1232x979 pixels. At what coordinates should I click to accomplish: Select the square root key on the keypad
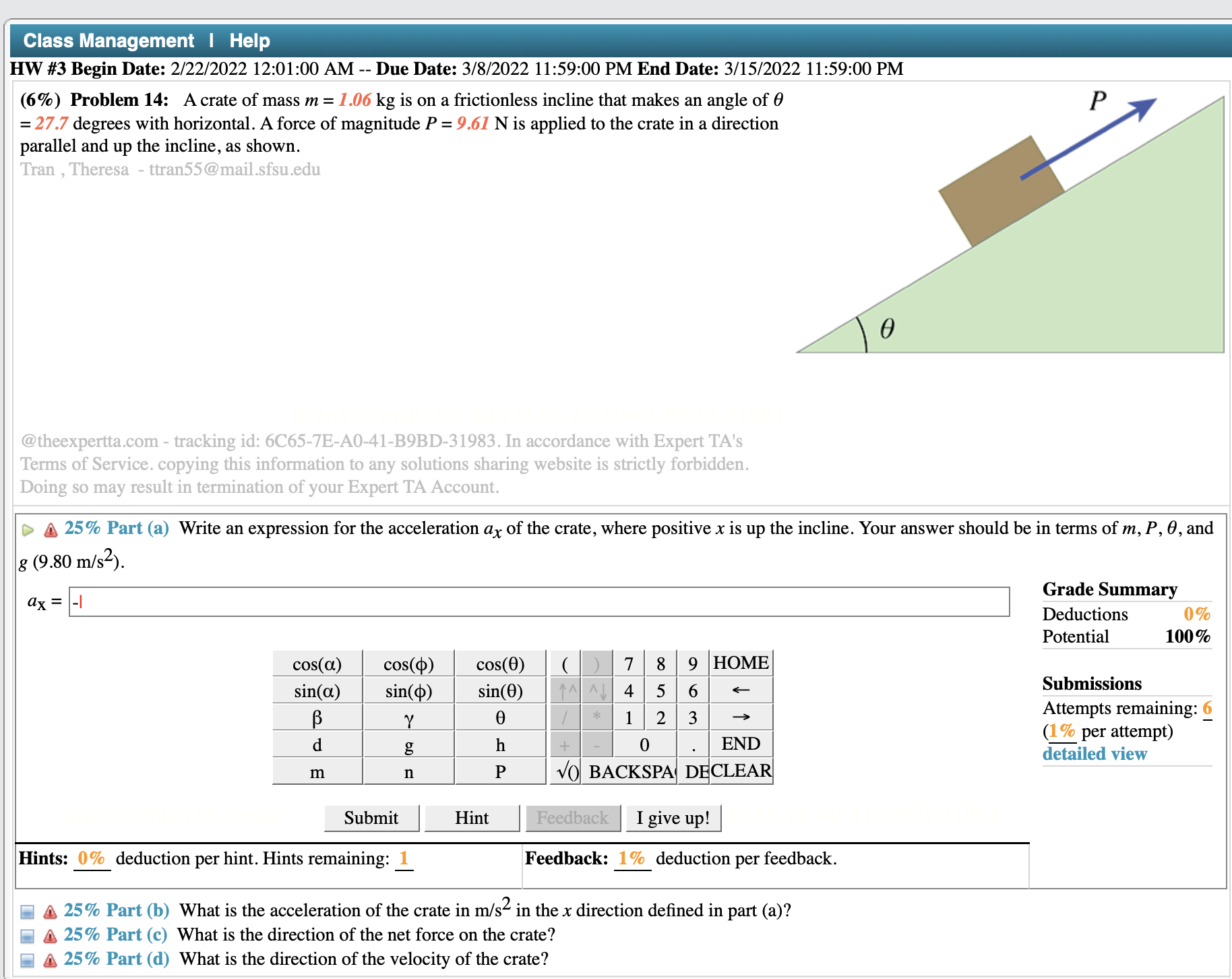565,771
